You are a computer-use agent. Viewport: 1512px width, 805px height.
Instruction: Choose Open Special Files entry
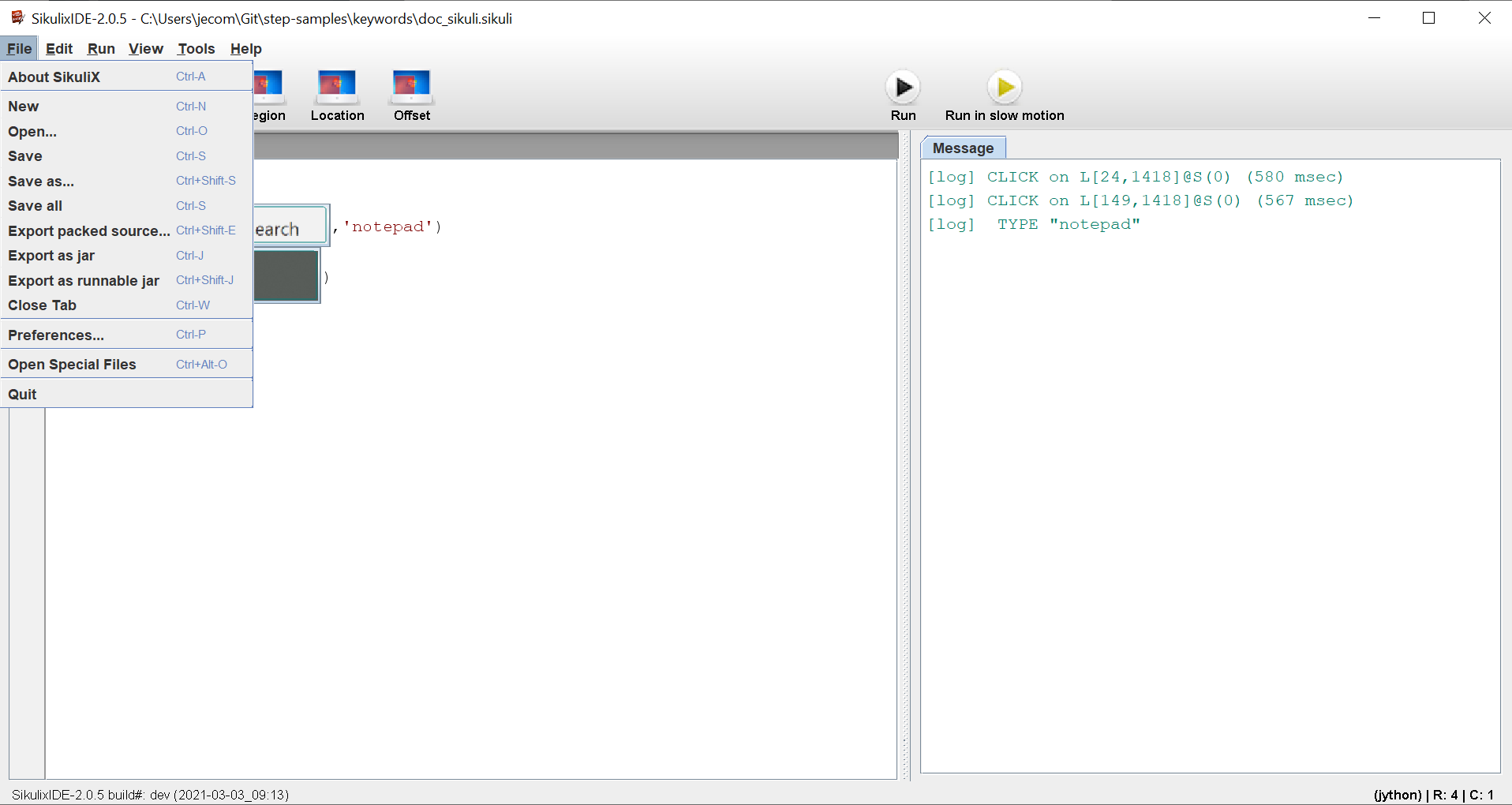(x=72, y=364)
